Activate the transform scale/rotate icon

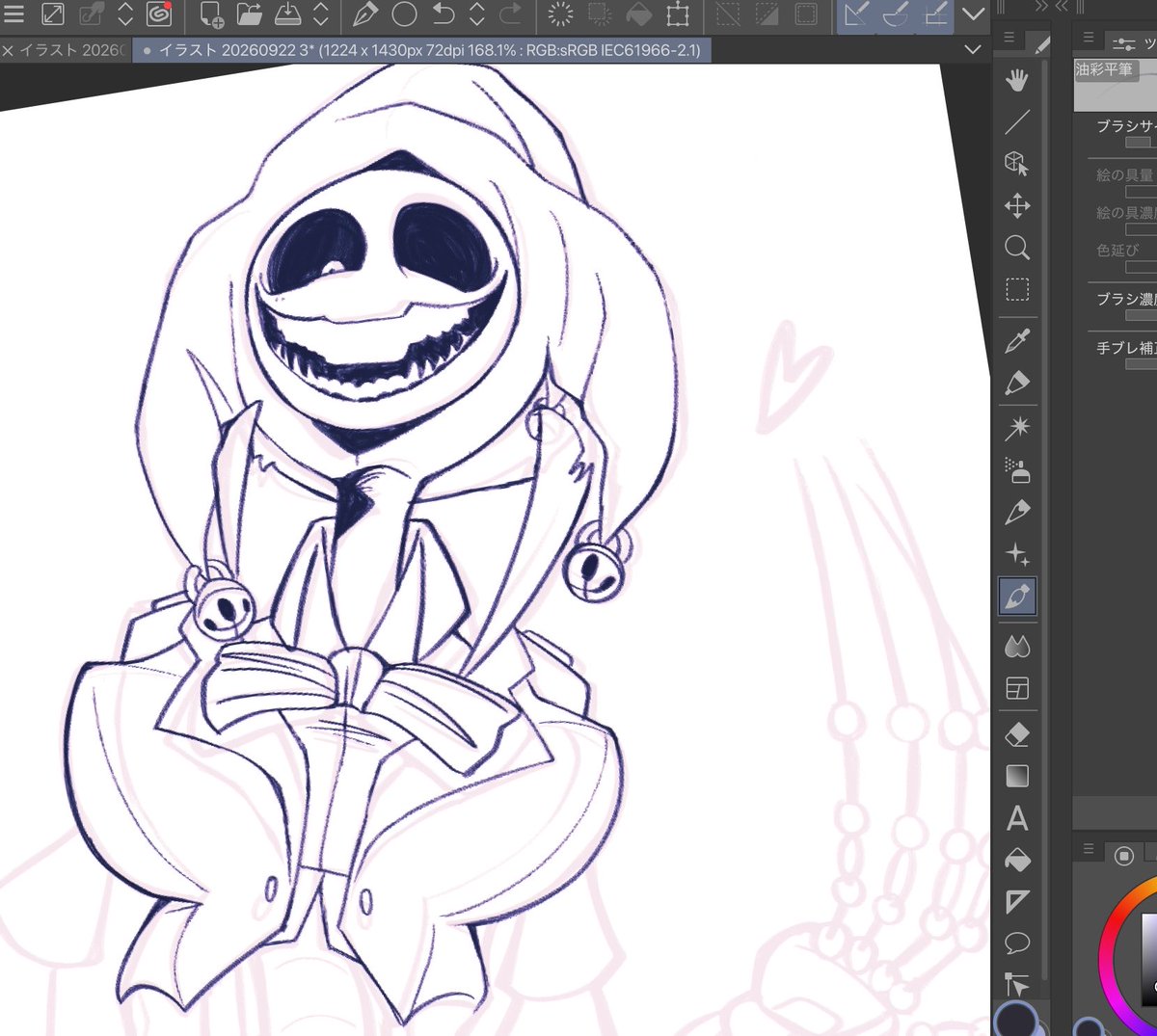tap(678, 14)
